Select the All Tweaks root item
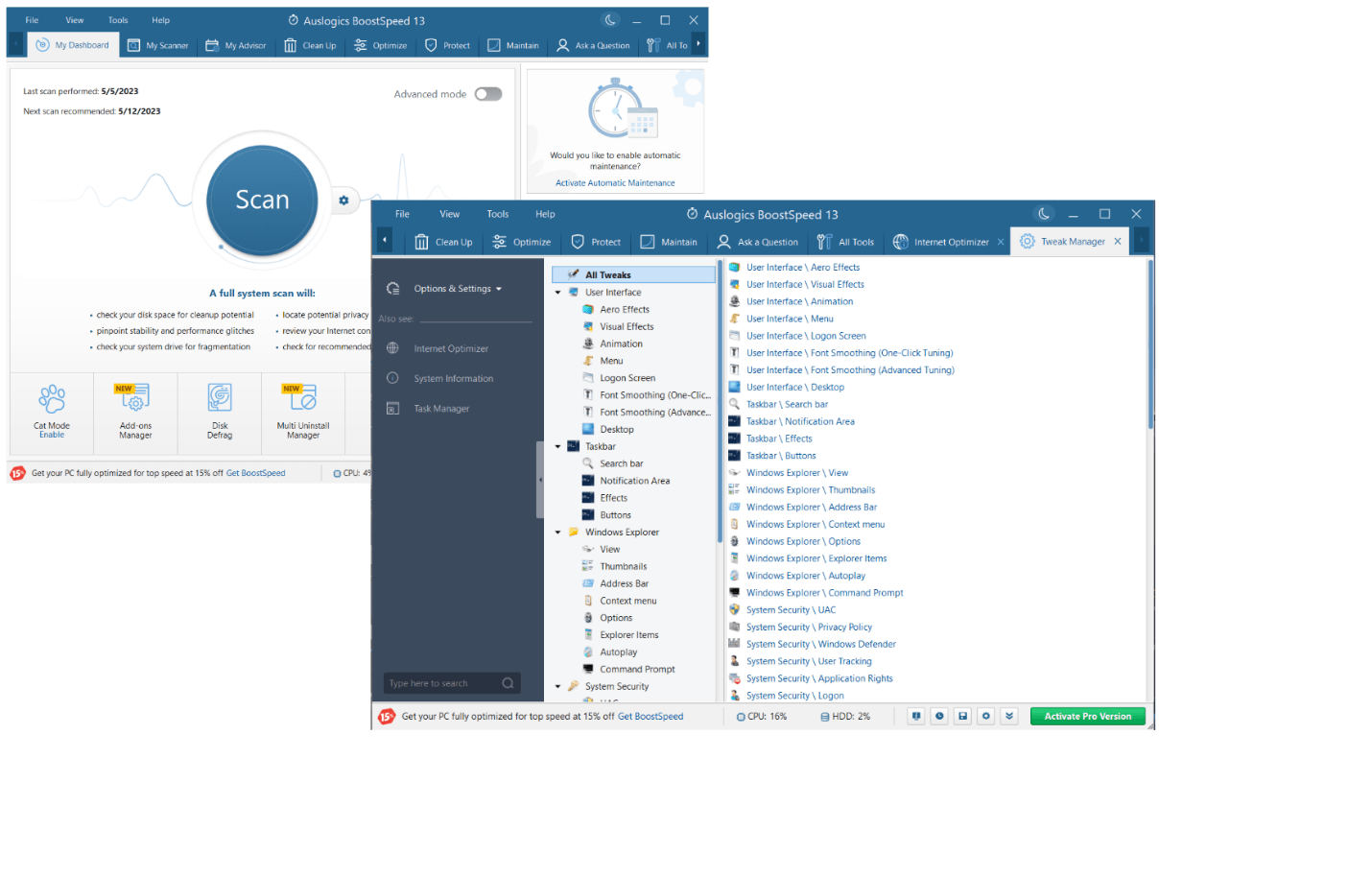 click(x=633, y=274)
